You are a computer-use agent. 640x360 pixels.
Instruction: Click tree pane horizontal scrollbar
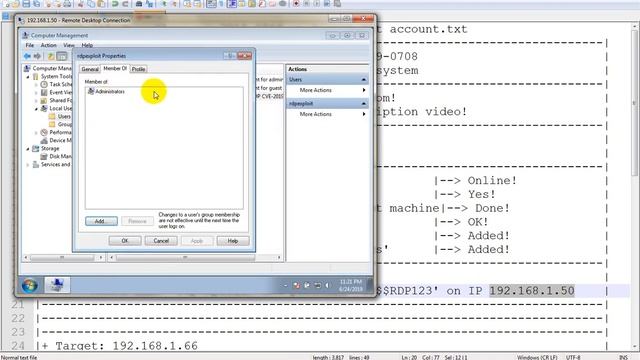coord(63,258)
